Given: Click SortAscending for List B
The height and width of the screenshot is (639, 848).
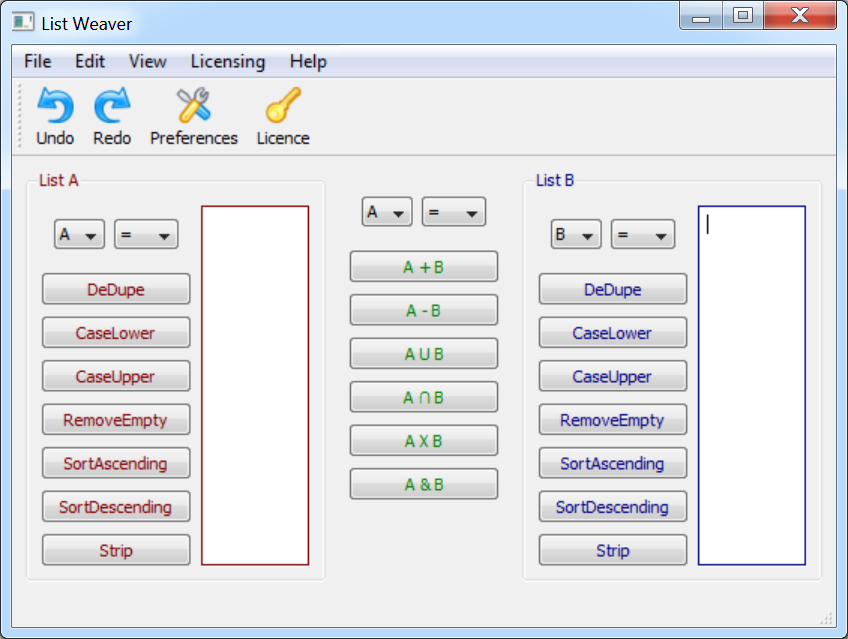Looking at the screenshot, I should (x=612, y=464).
